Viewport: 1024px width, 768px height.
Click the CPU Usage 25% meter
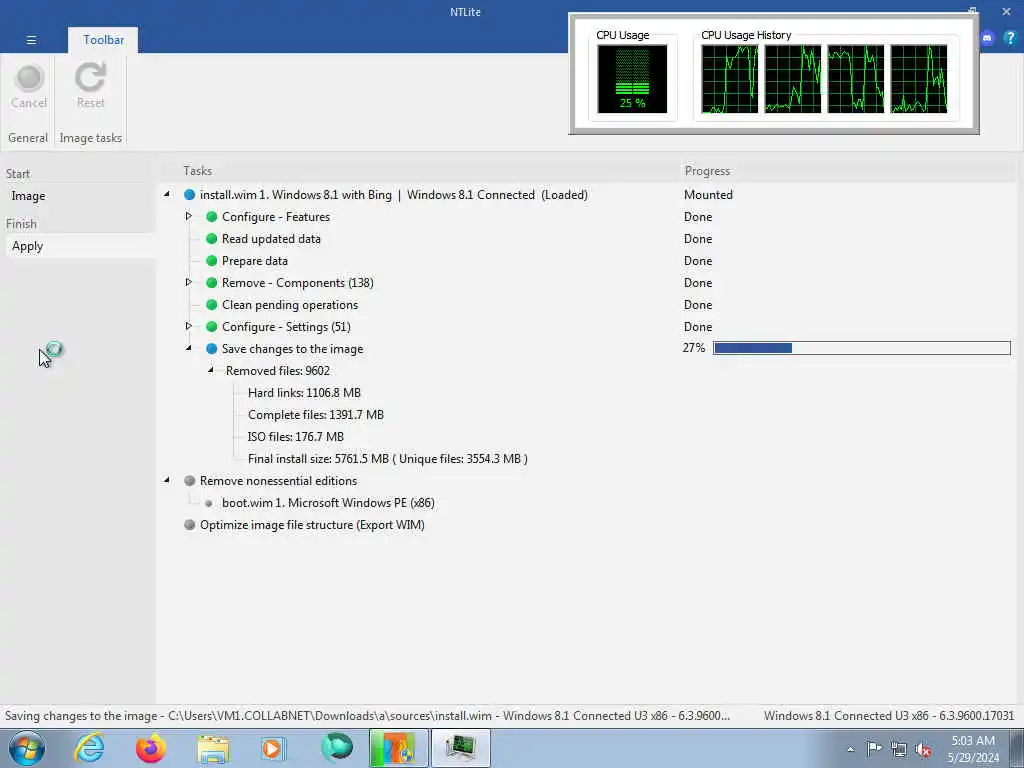632,79
